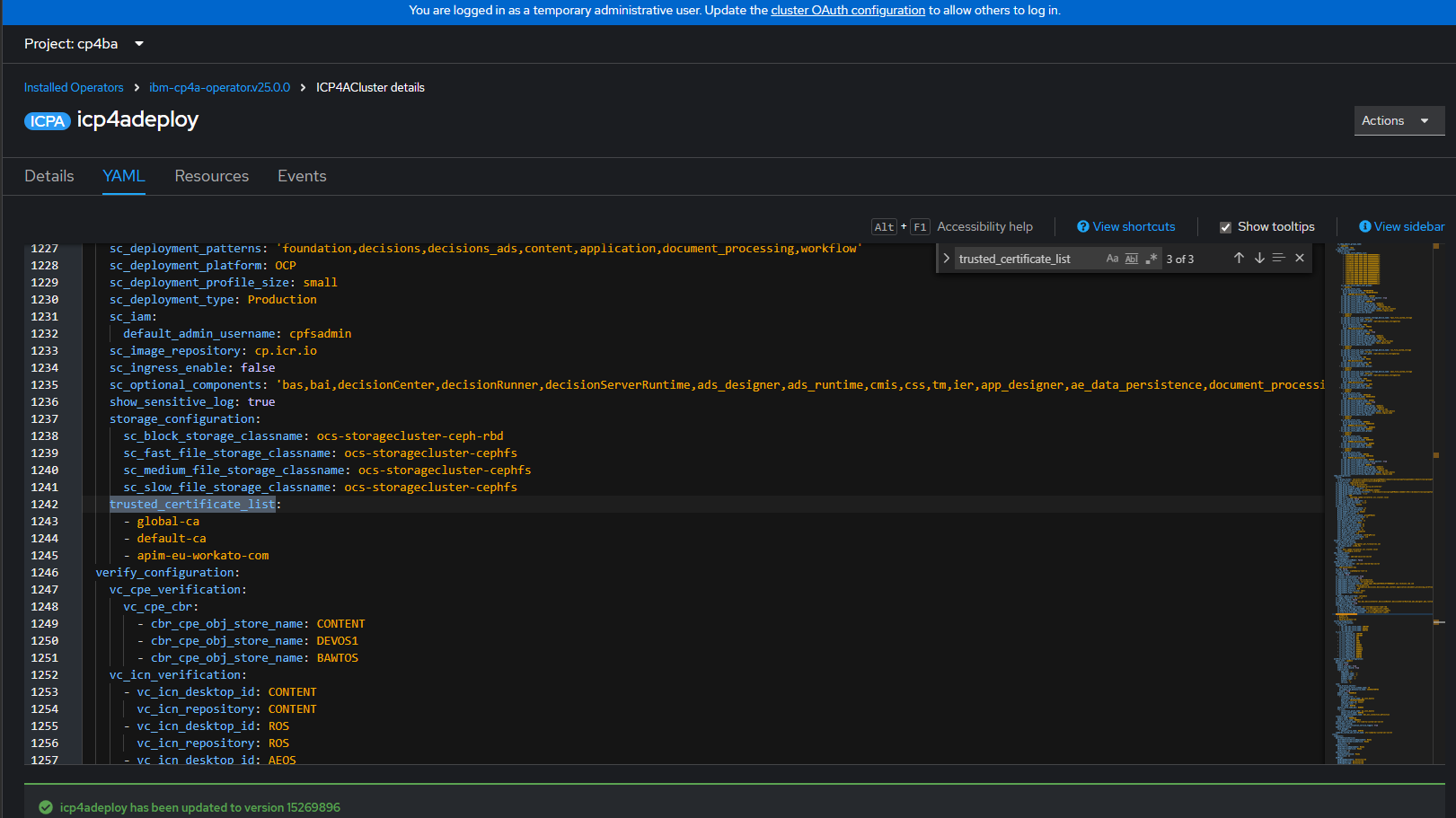The image size is (1456, 818).
Task: Click the ICPA resource badge
Action: (47, 121)
